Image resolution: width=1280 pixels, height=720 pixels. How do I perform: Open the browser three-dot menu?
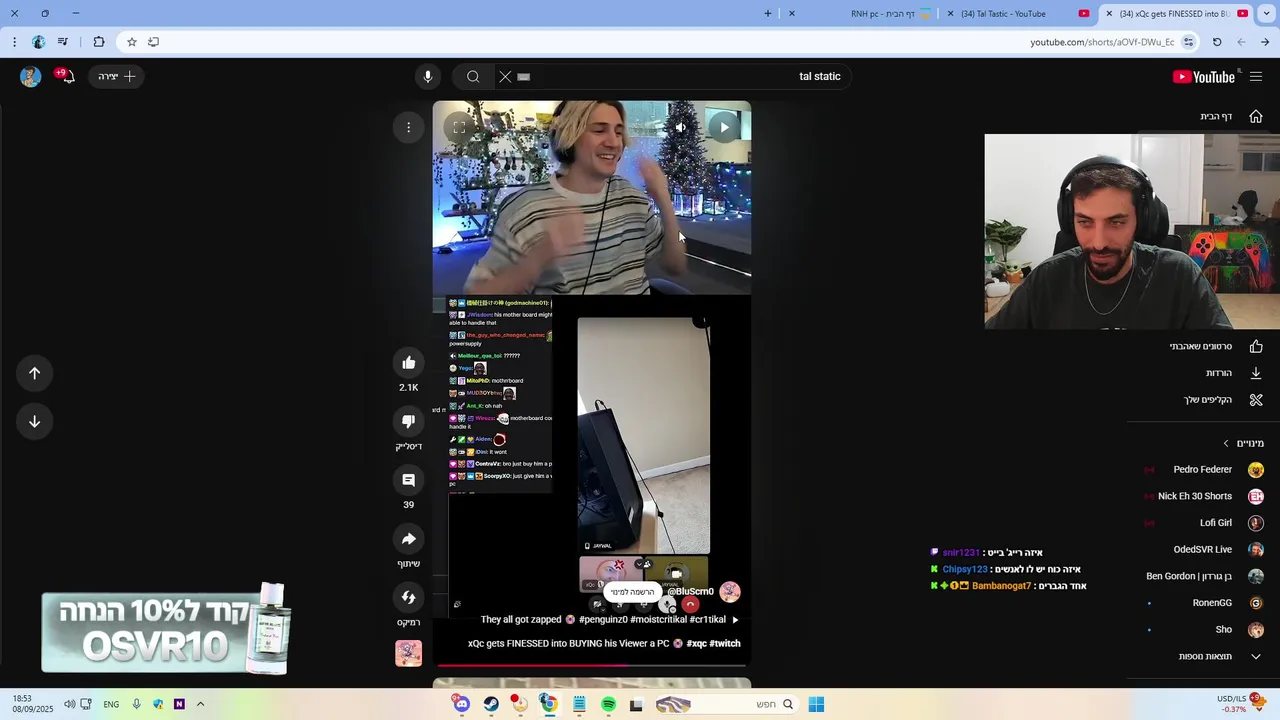coord(14,42)
